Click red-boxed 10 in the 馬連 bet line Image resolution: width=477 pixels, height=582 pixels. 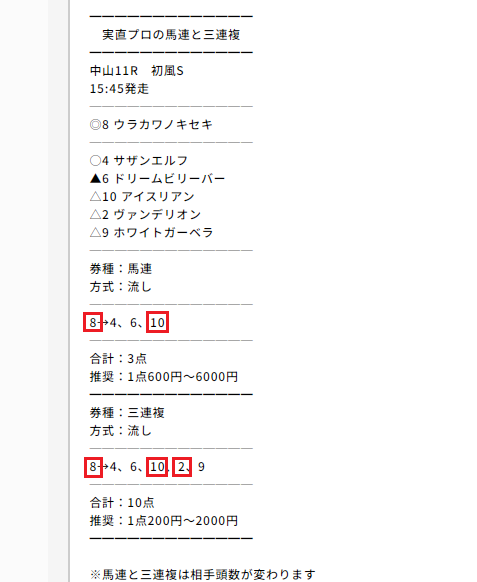157,322
